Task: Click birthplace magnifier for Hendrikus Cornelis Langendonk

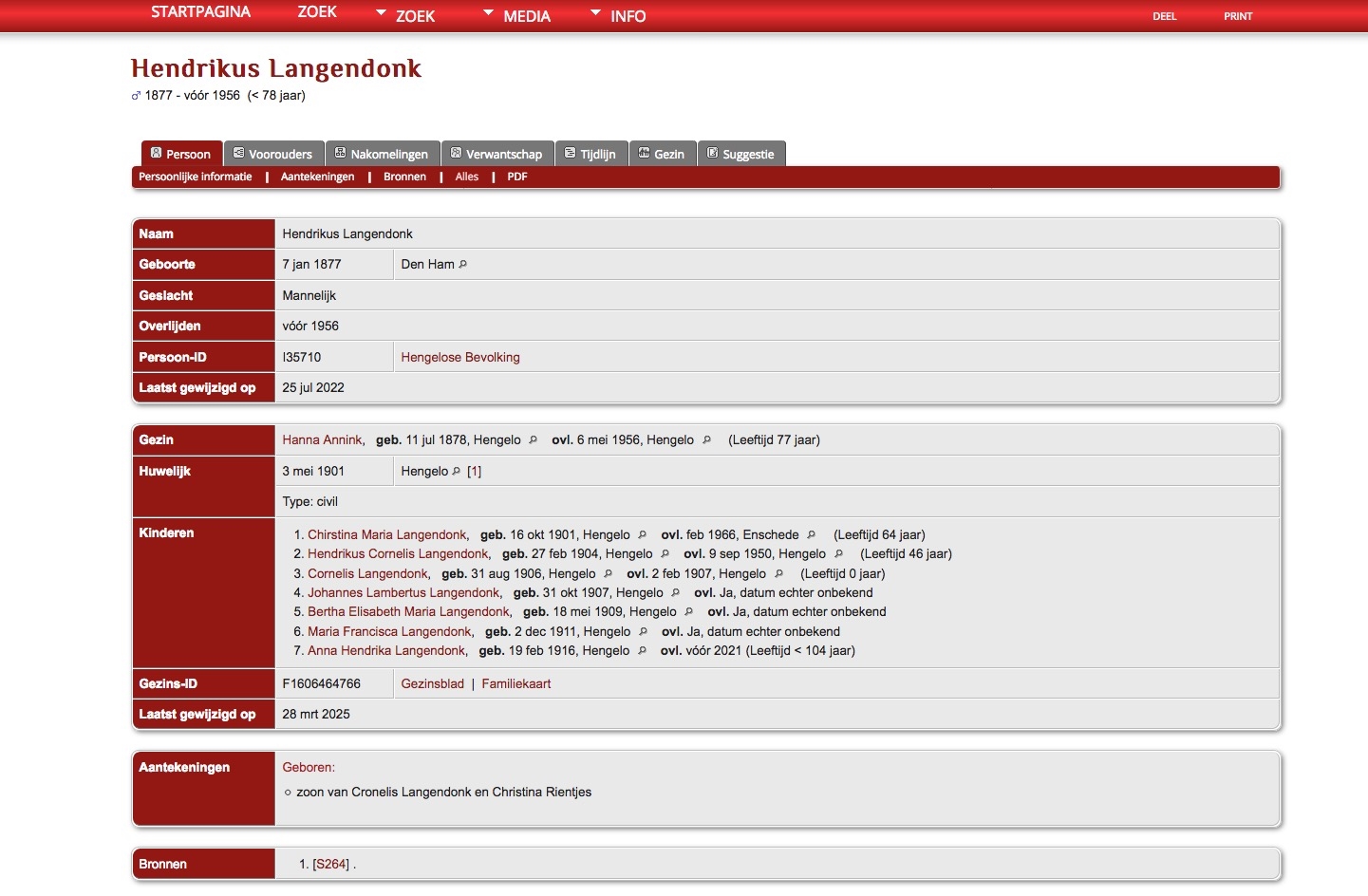Action: click(665, 554)
